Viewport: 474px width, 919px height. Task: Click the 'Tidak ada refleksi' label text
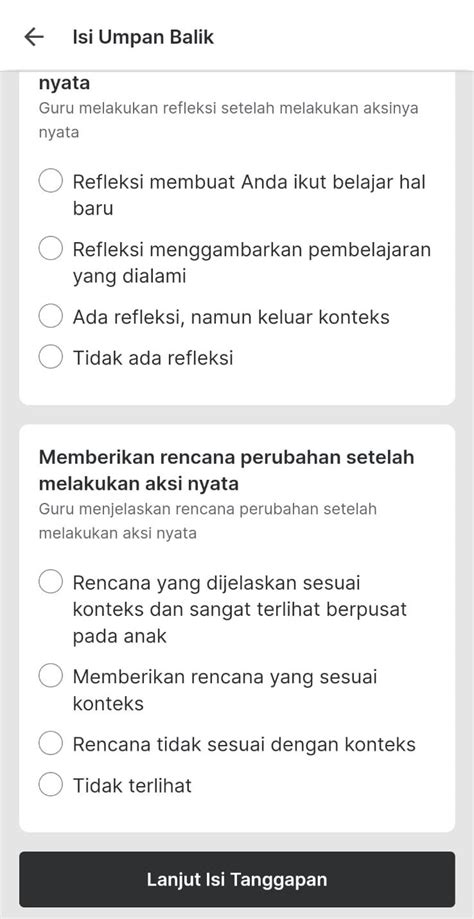(153, 358)
